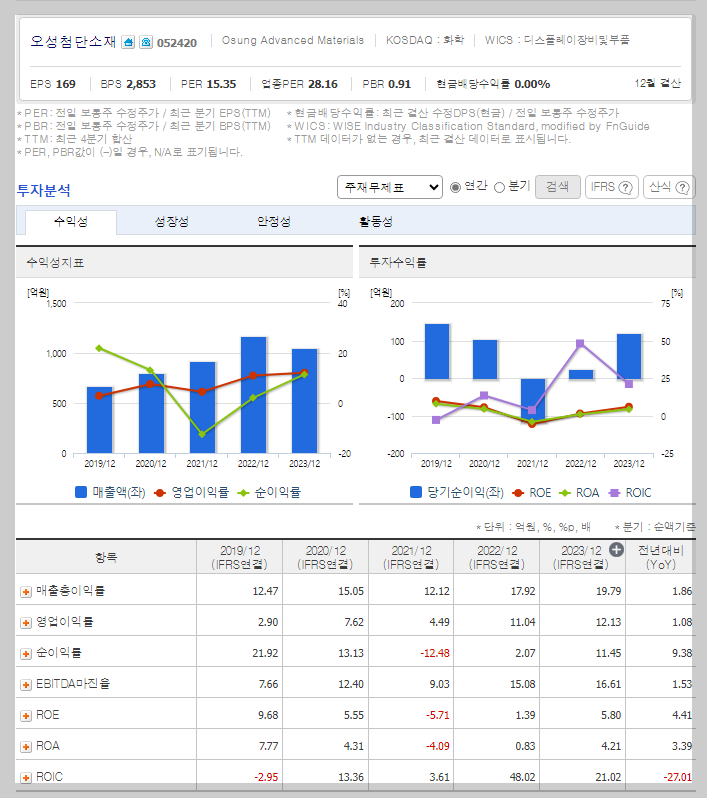The width and height of the screenshot is (707, 798).
Task: Click the 2021/12 순이익률 green data point
Action: (x=202, y=434)
